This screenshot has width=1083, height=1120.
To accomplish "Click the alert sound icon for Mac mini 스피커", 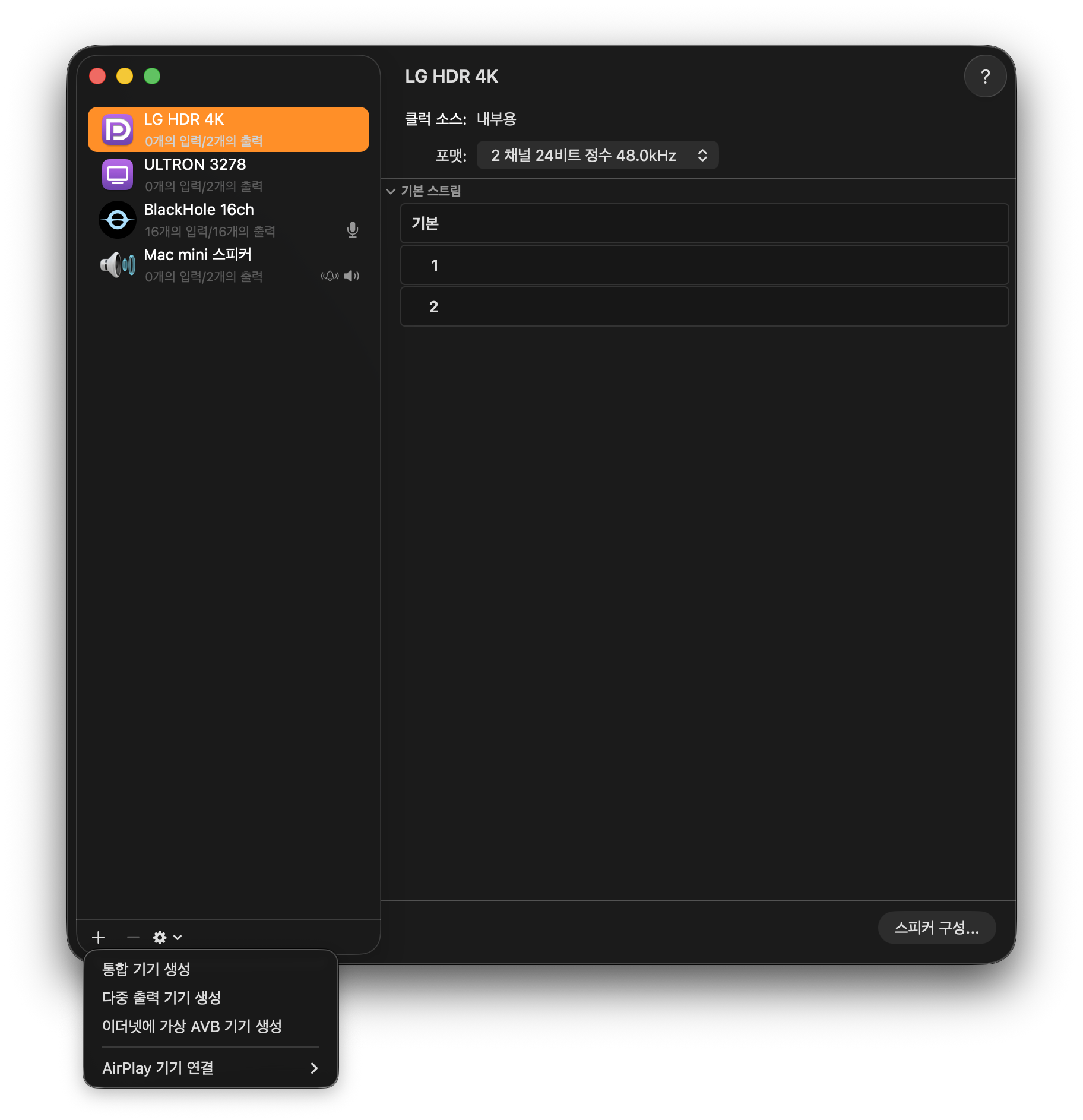I will point(328,276).
